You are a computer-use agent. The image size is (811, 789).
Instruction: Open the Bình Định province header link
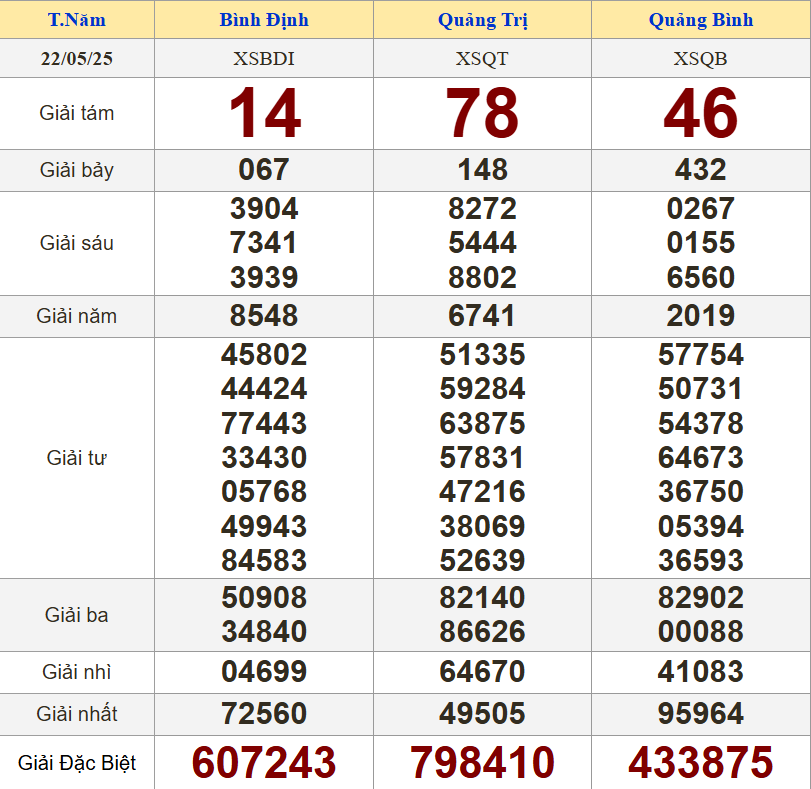[264, 20]
